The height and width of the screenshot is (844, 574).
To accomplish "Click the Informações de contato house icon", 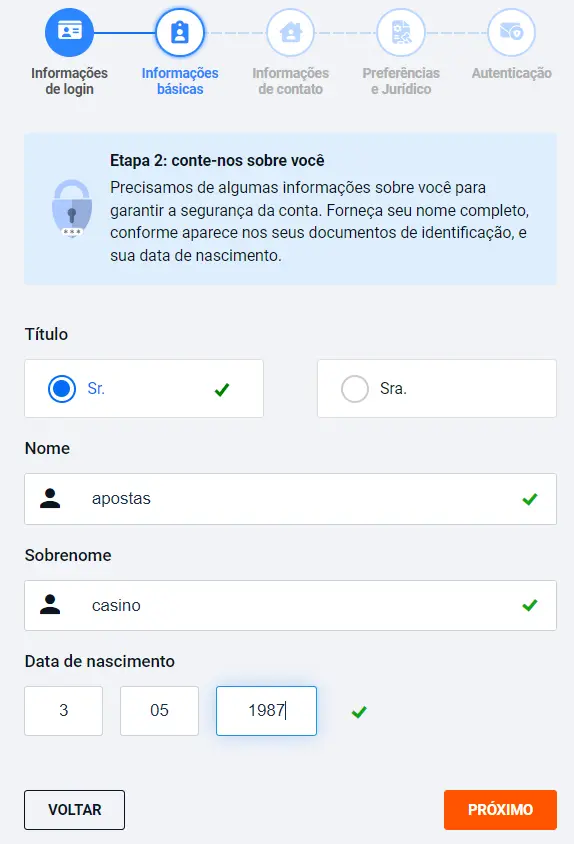I will click(x=290, y=32).
